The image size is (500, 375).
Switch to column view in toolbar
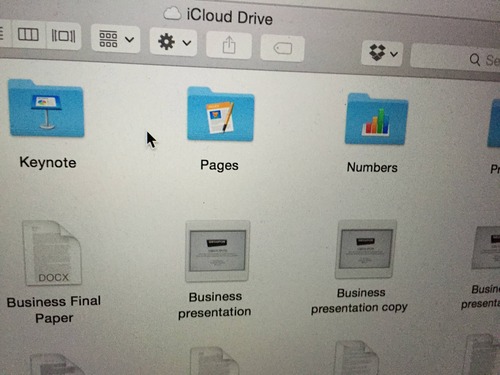tap(28, 35)
